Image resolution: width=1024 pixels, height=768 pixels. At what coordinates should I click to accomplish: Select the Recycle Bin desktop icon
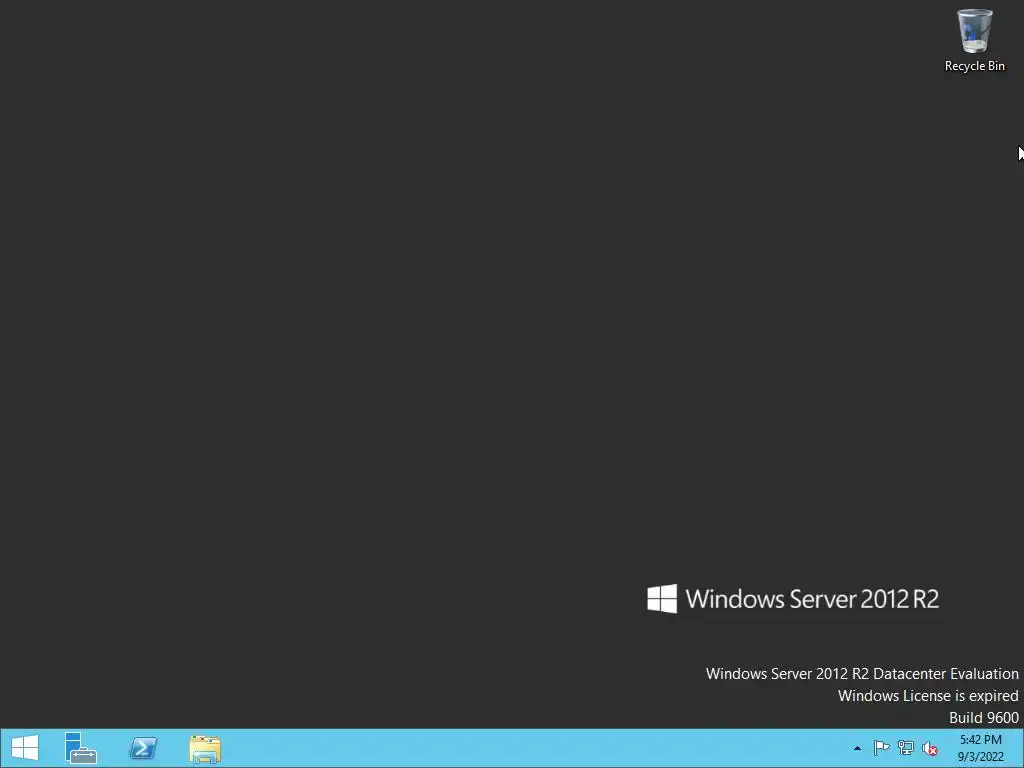coord(974,40)
